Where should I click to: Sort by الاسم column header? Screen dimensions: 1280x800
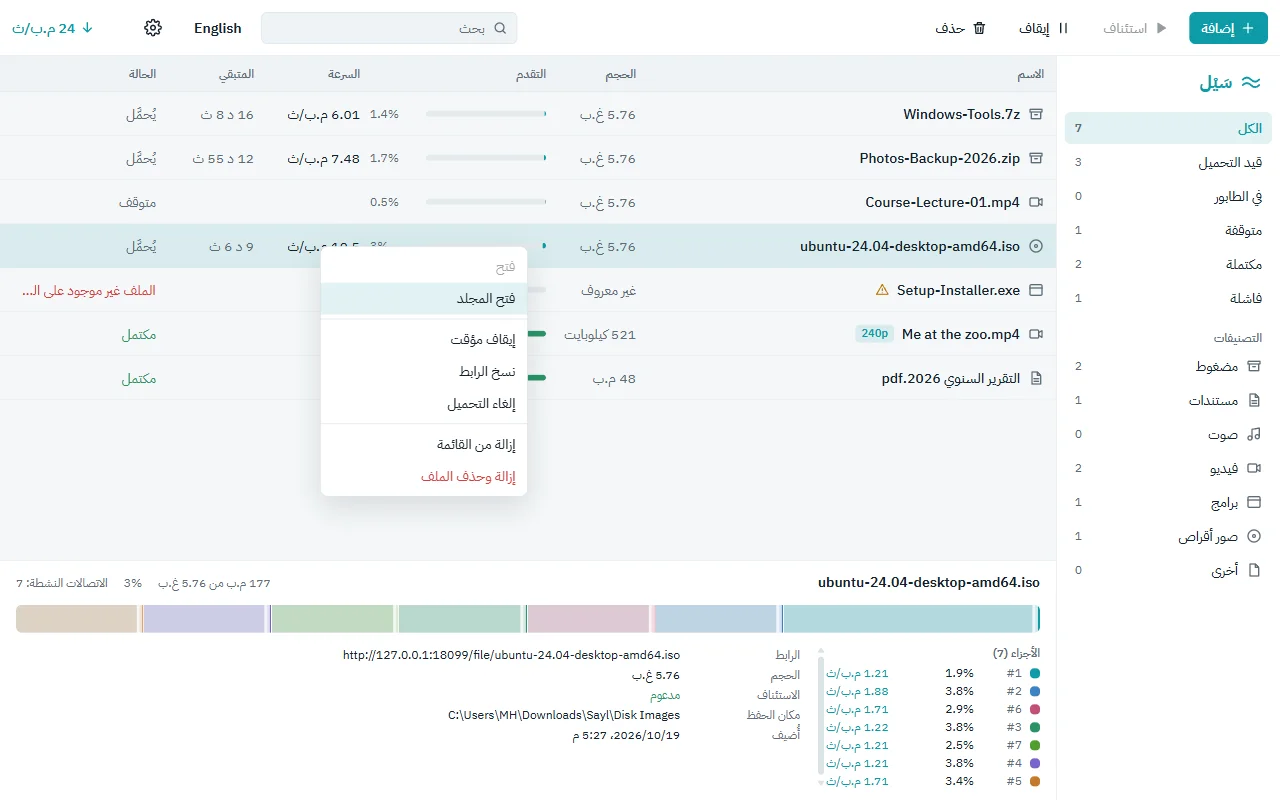click(x=1031, y=74)
